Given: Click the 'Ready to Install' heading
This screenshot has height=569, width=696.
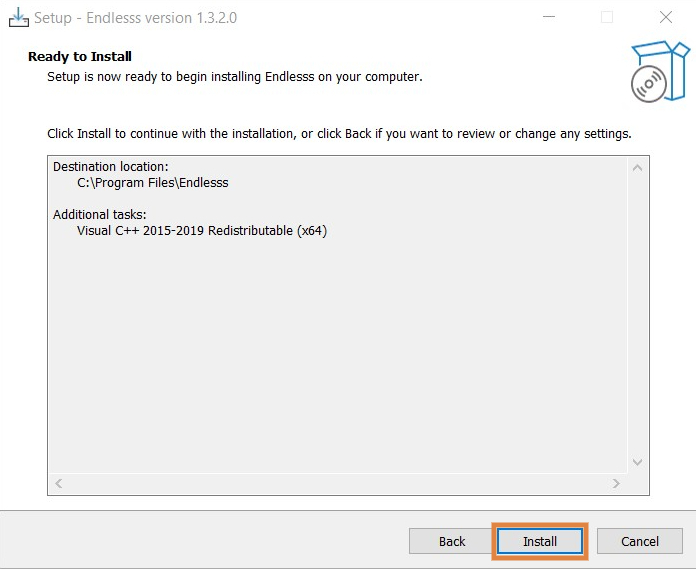Looking at the screenshot, I should click(80, 56).
